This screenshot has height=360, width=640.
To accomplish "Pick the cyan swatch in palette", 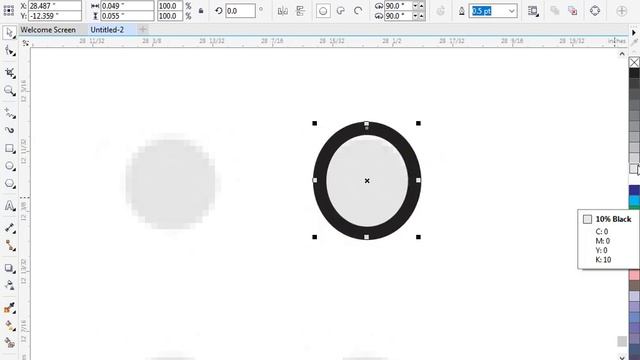I will coord(634,200).
